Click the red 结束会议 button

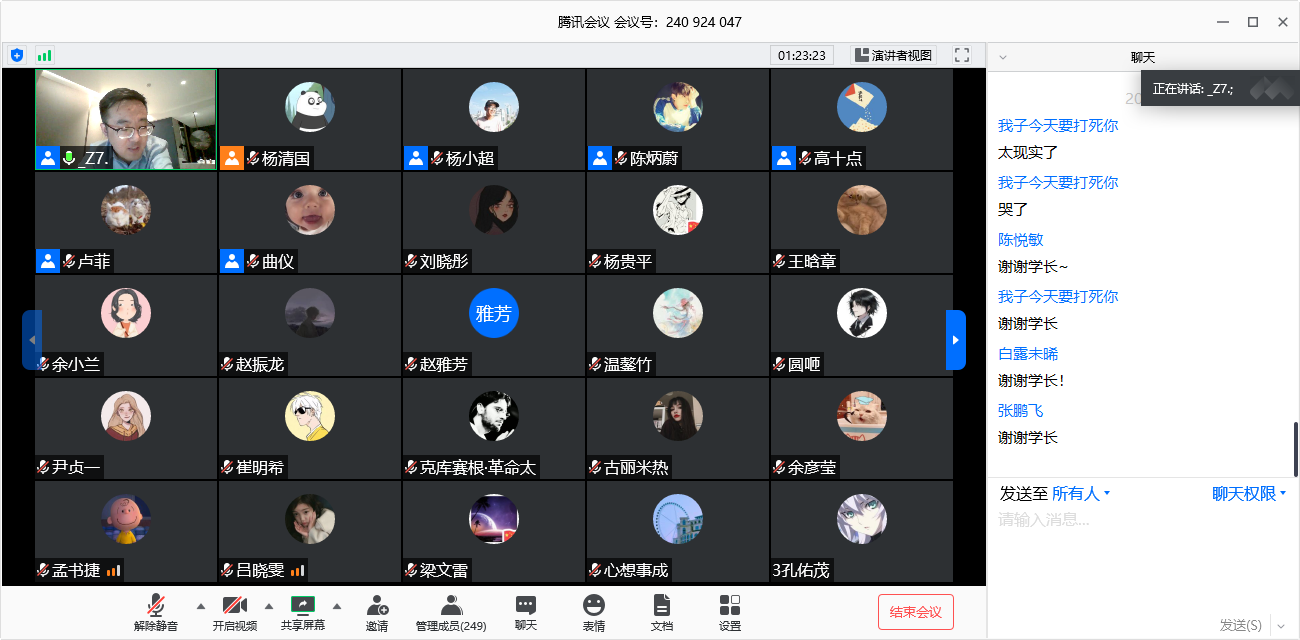pyautogui.click(x=916, y=612)
